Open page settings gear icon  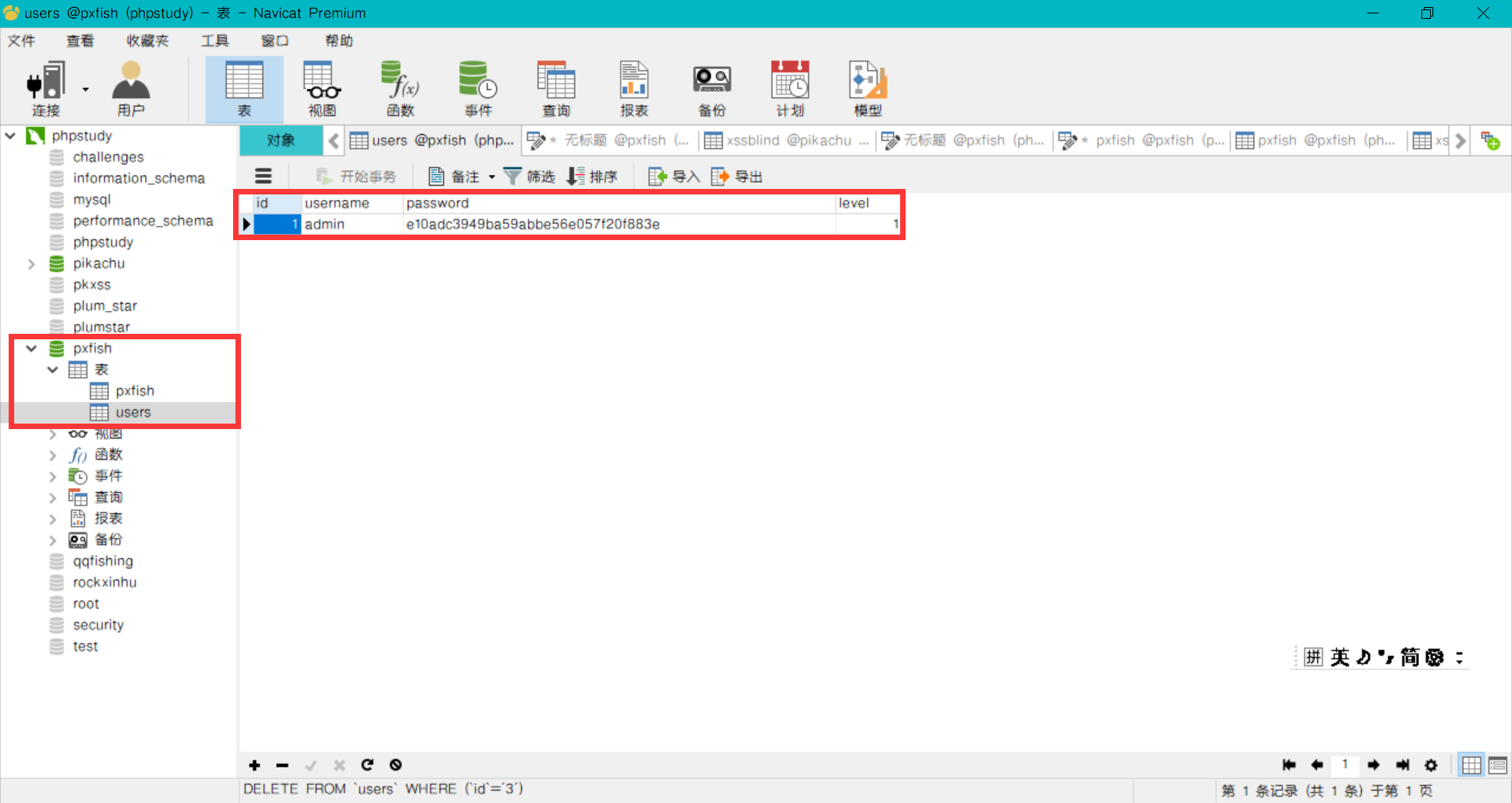pos(1431,765)
